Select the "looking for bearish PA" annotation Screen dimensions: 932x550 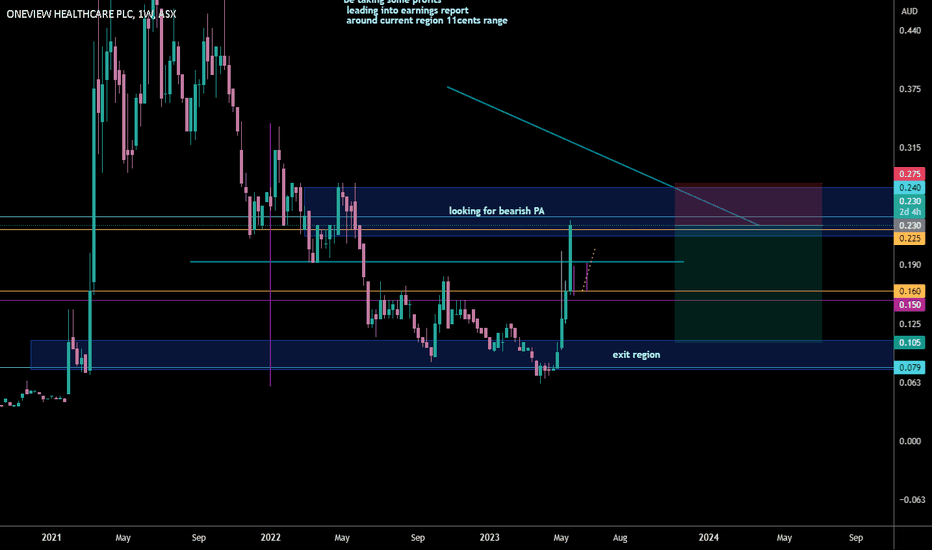click(496, 211)
